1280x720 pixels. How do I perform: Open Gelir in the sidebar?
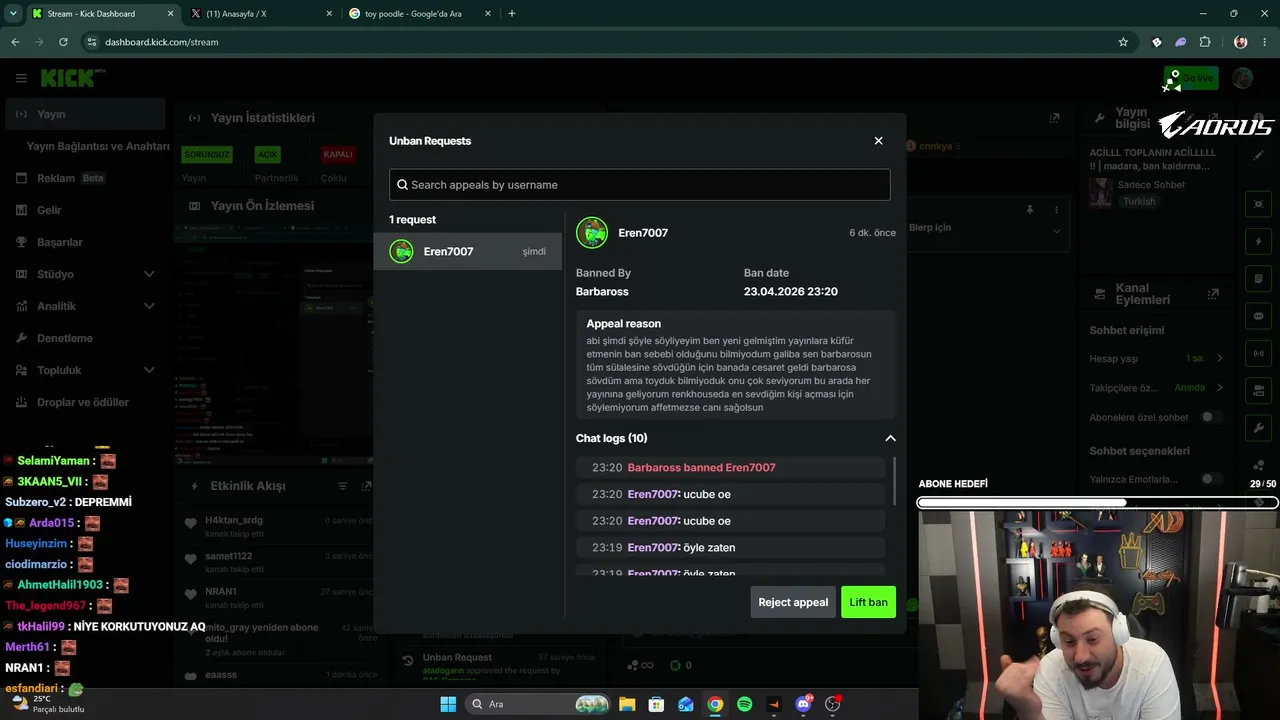(x=85, y=210)
